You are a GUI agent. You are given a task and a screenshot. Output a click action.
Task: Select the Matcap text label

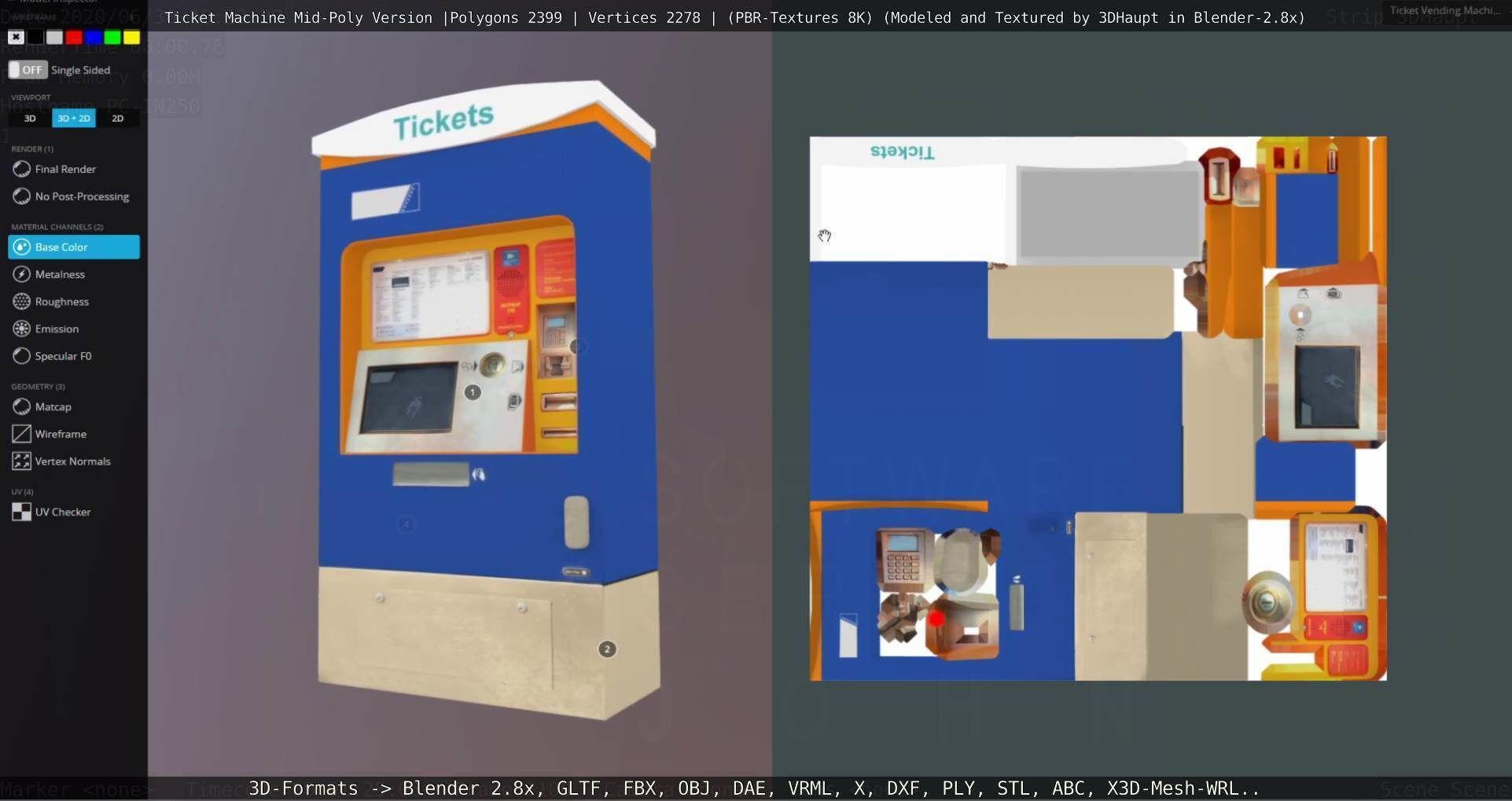point(53,406)
